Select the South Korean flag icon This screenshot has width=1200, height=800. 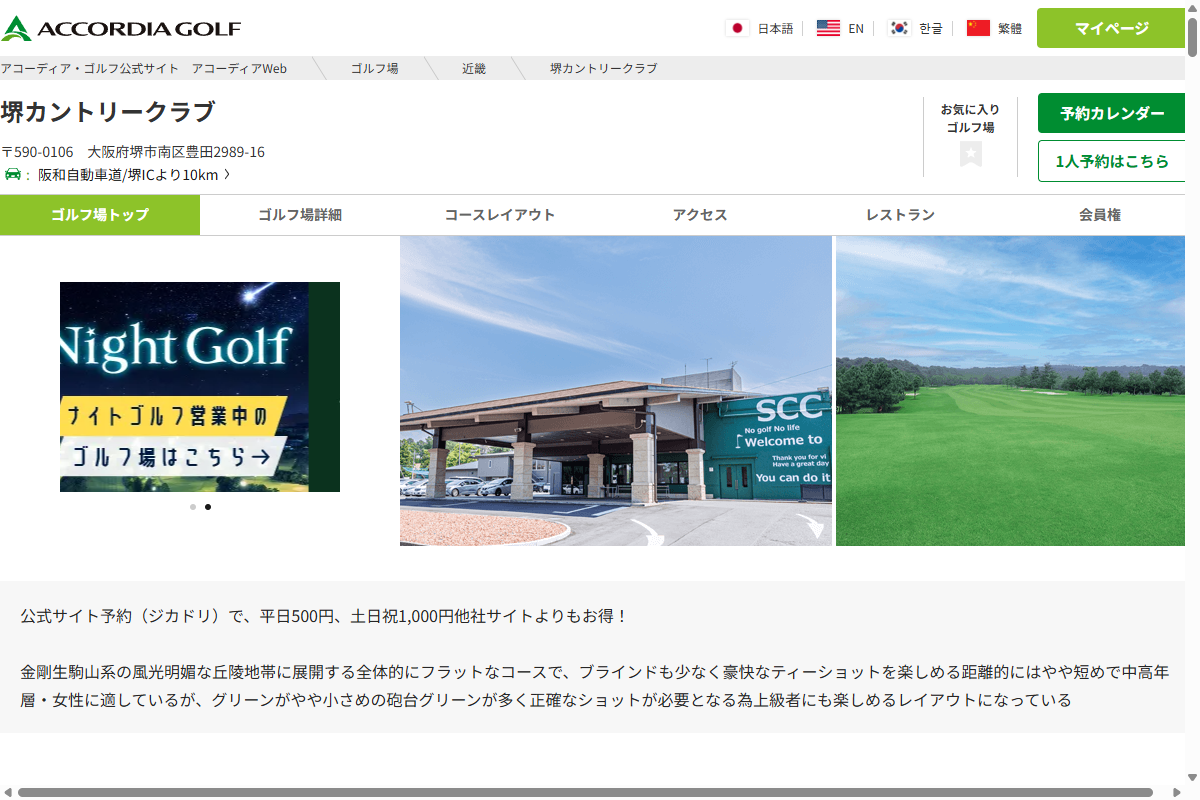tap(899, 28)
